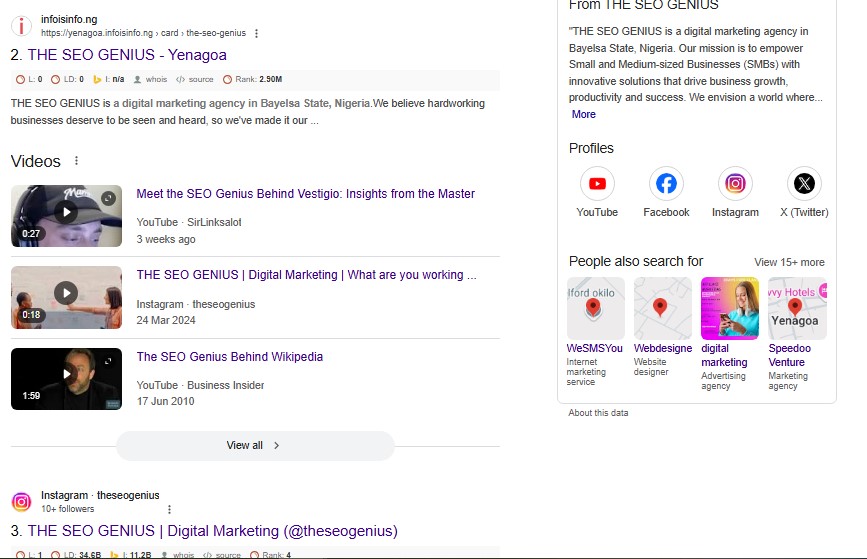Click 'YouTube · Business Insider' source text

click(x=200, y=385)
